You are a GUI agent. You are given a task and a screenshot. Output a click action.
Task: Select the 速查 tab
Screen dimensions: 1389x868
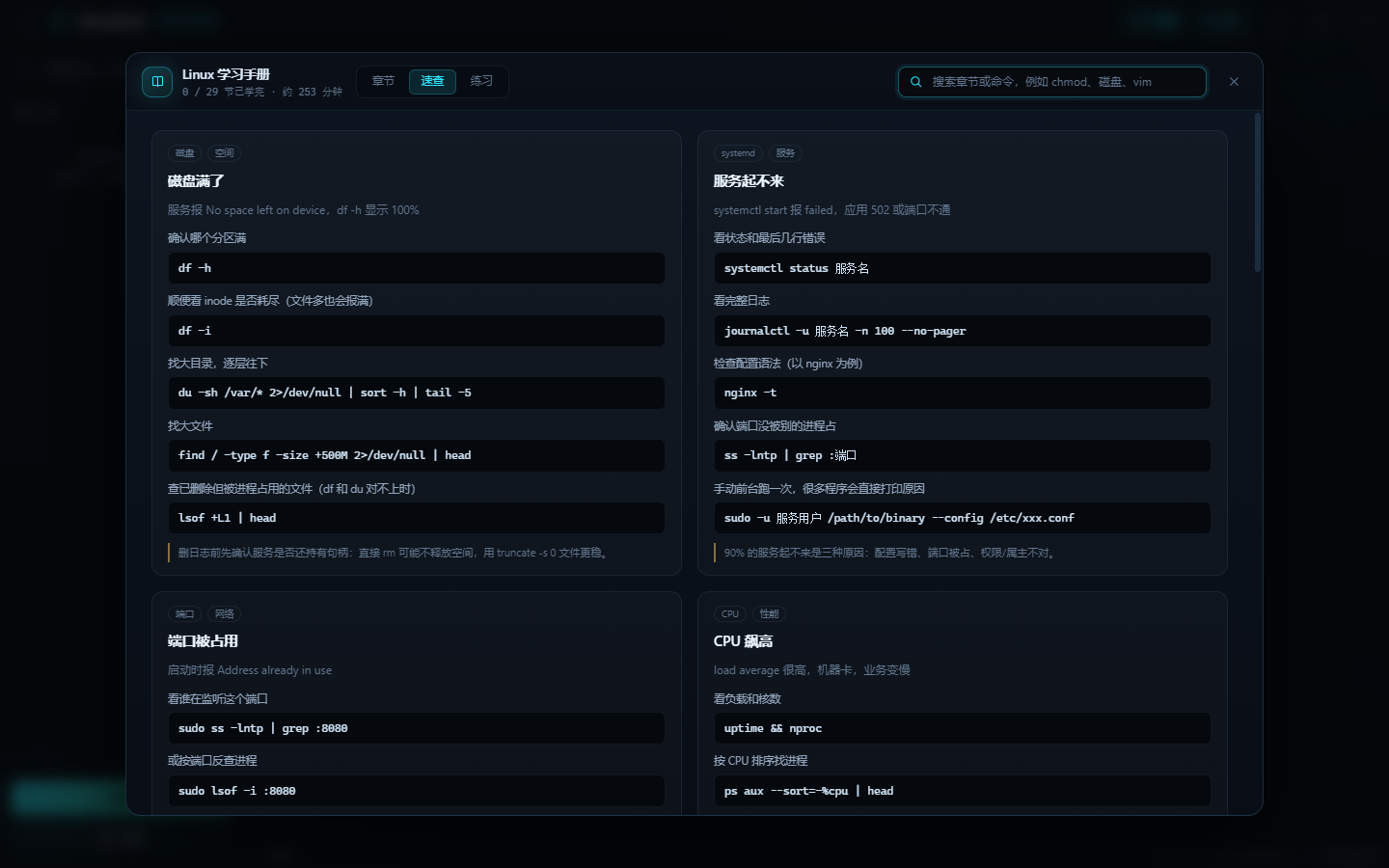432,81
